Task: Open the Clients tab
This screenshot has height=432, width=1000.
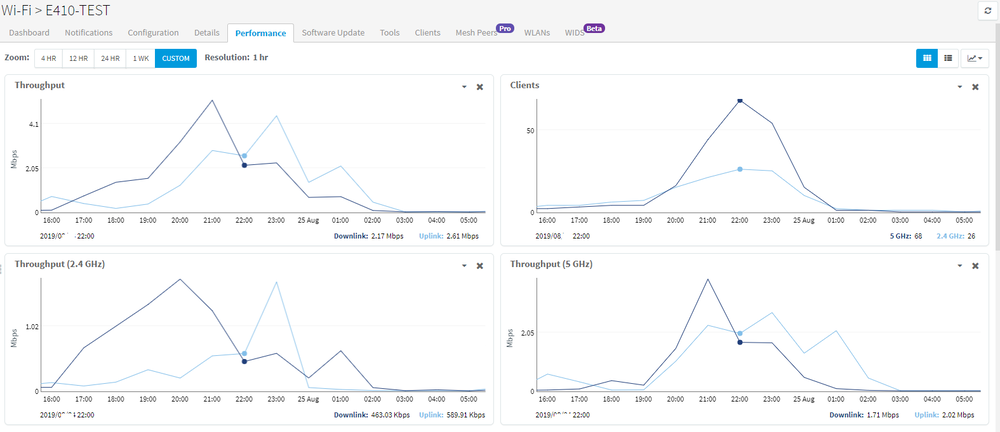Action: tap(427, 33)
